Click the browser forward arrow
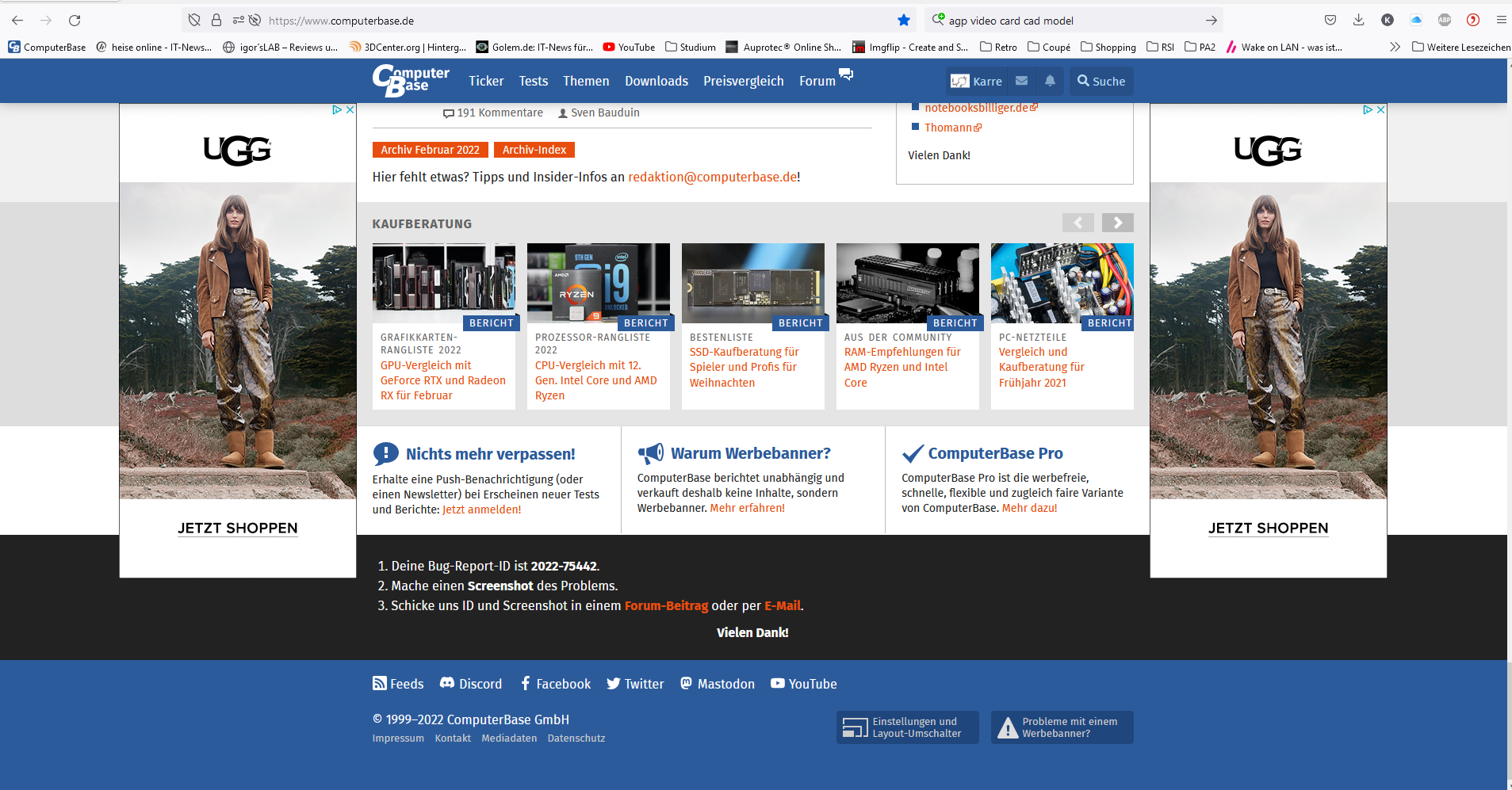1512x790 pixels. pyautogui.click(x=46, y=21)
